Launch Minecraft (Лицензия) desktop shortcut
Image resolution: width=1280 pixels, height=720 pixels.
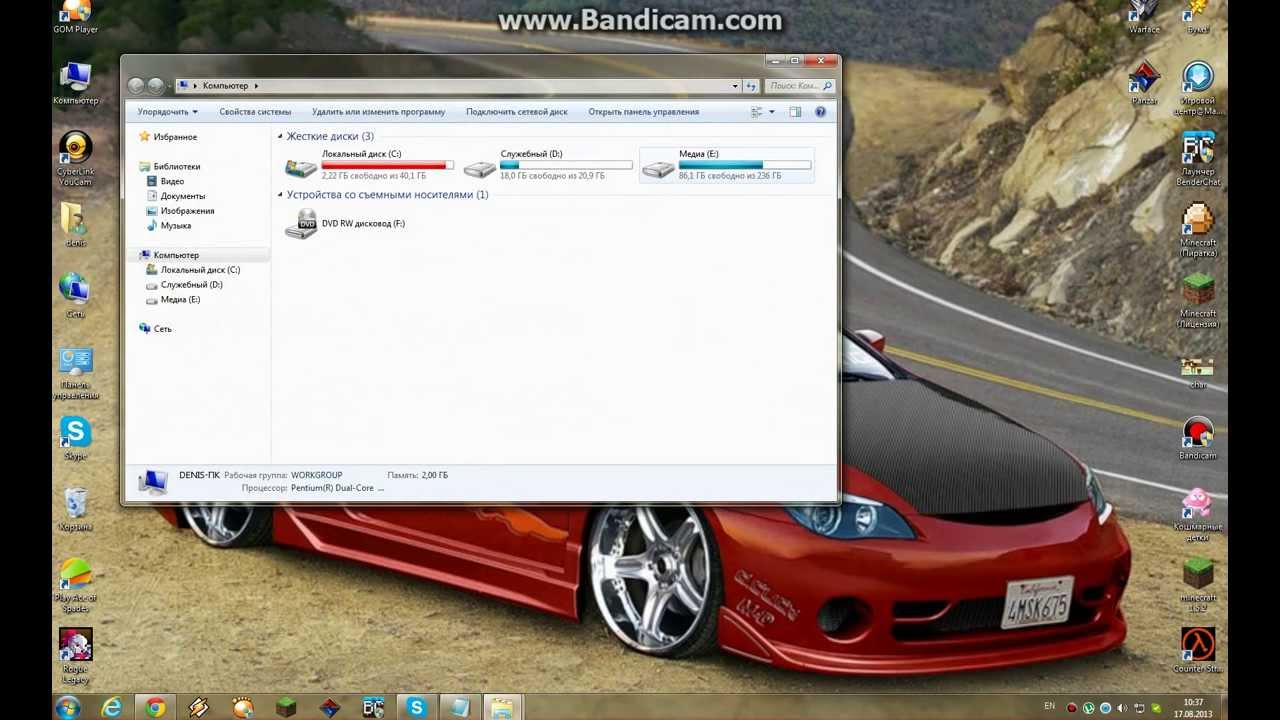(1198, 301)
